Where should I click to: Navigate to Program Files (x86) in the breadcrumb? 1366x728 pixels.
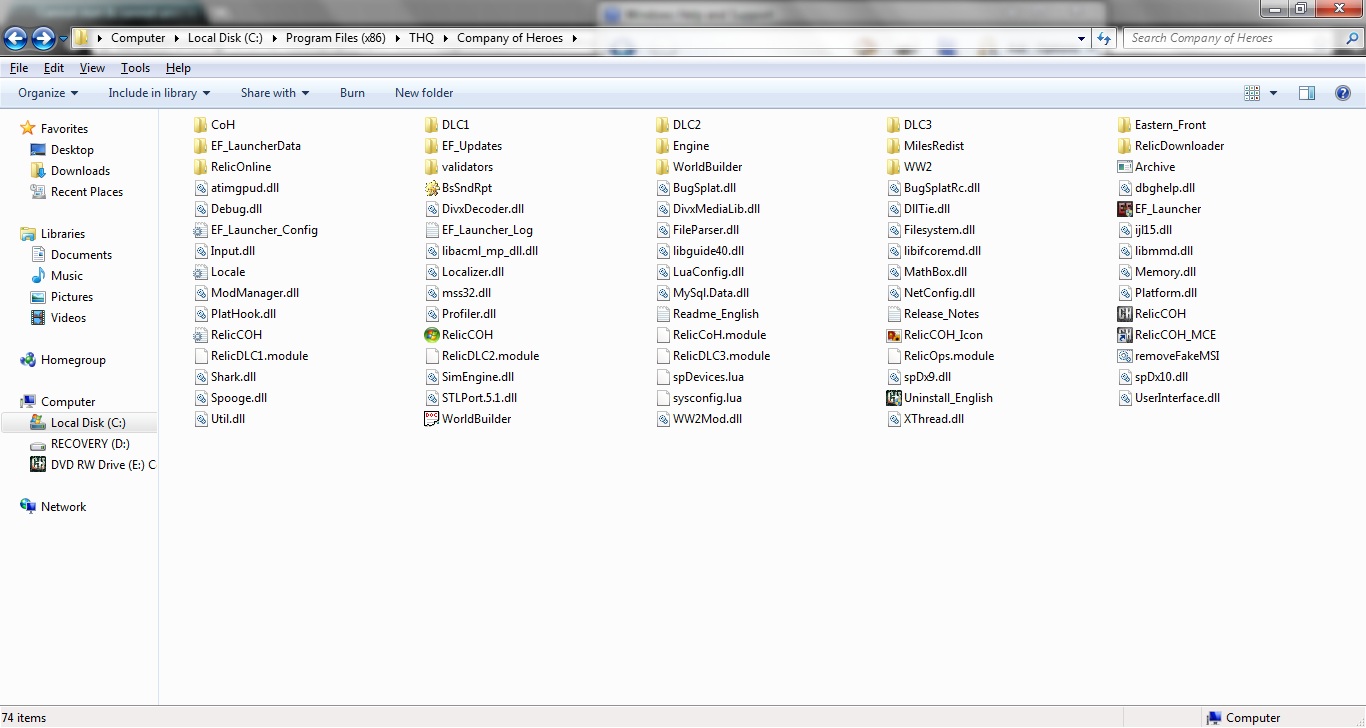click(x=336, y=38)
